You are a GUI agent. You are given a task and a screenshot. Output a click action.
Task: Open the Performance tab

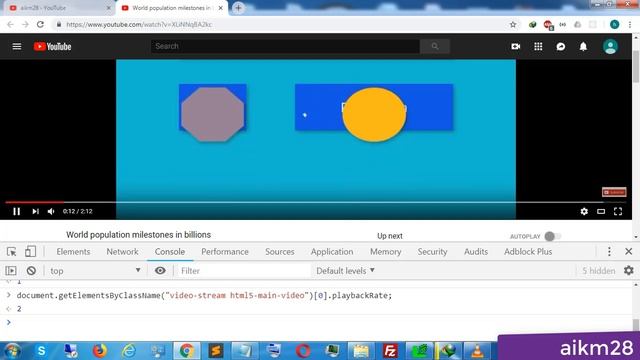pyautogui.click(x=225, y=251)
